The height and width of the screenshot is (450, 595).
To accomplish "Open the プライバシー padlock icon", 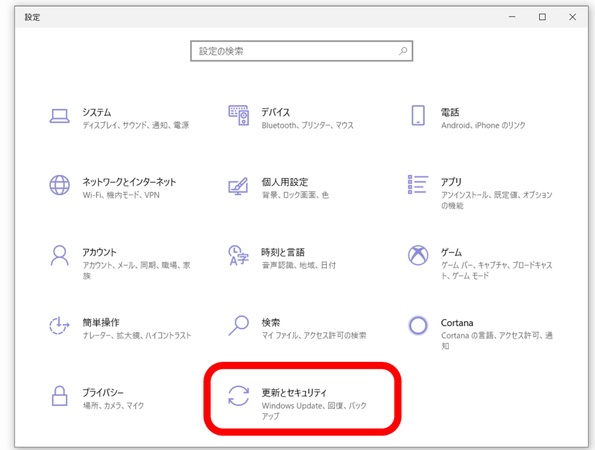I will 60,396.
